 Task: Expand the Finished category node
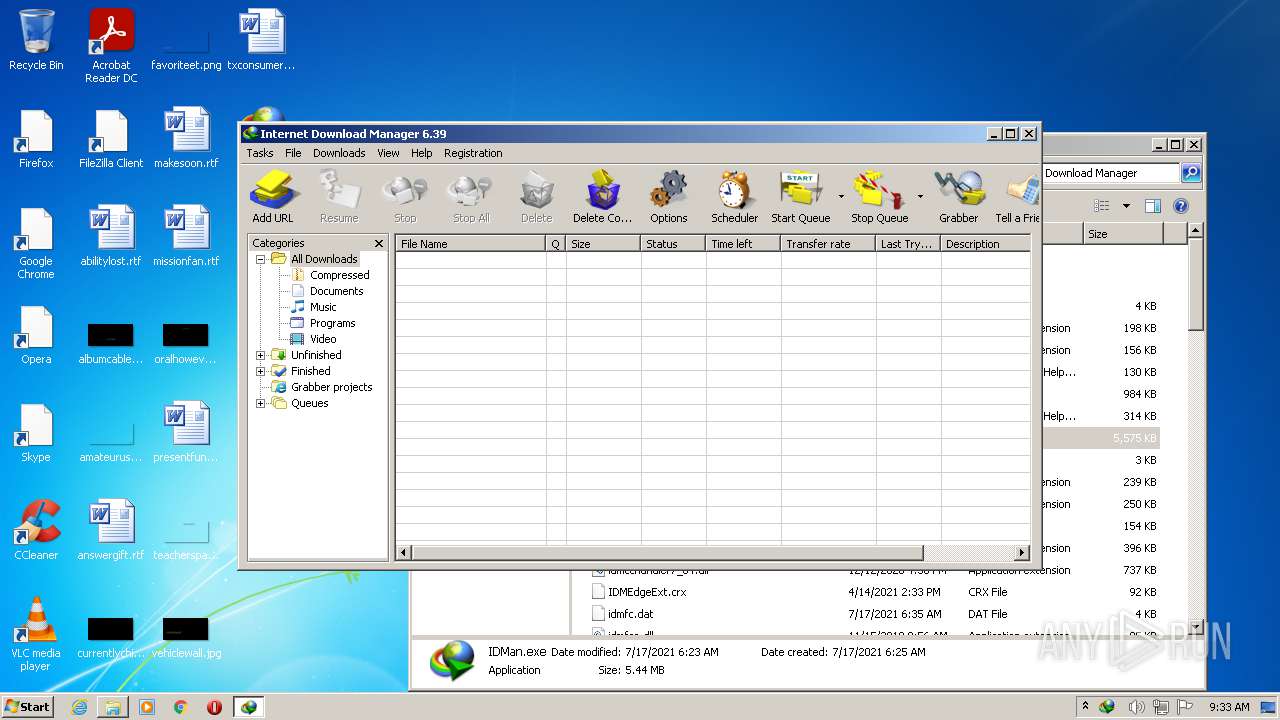tap(261, 371)
